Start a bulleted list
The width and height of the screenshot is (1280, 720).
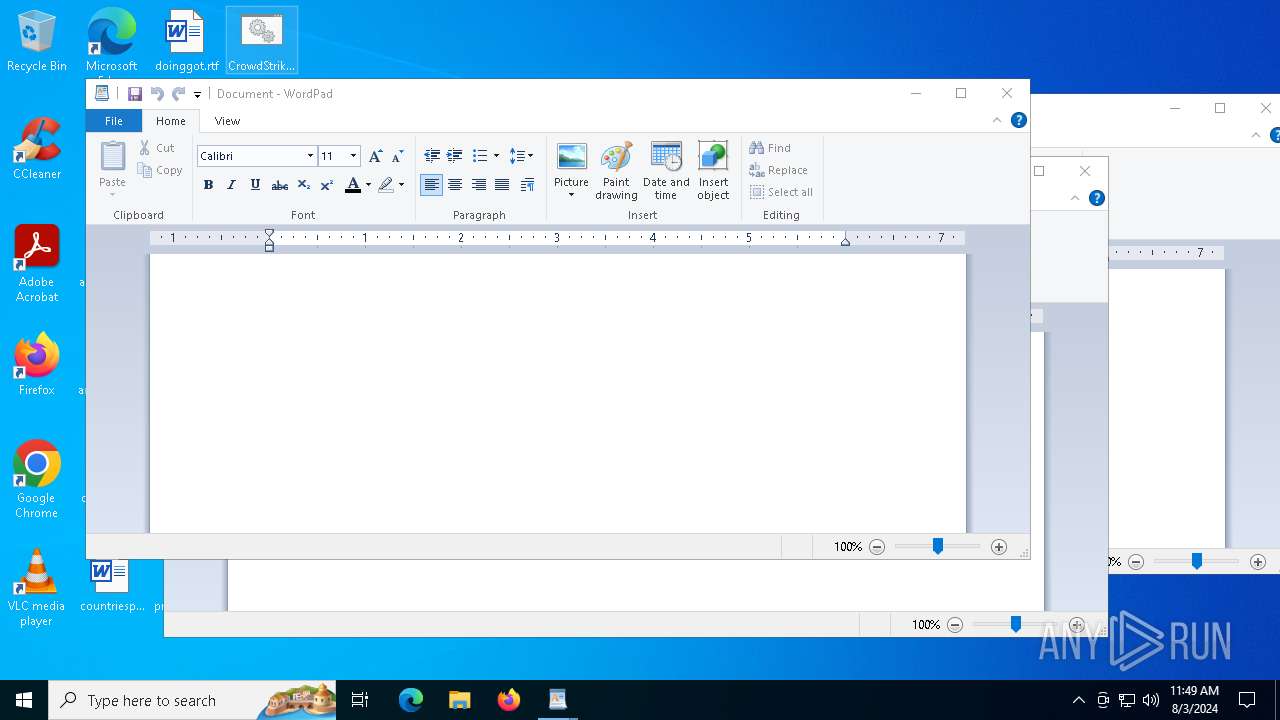click(480, 156)
